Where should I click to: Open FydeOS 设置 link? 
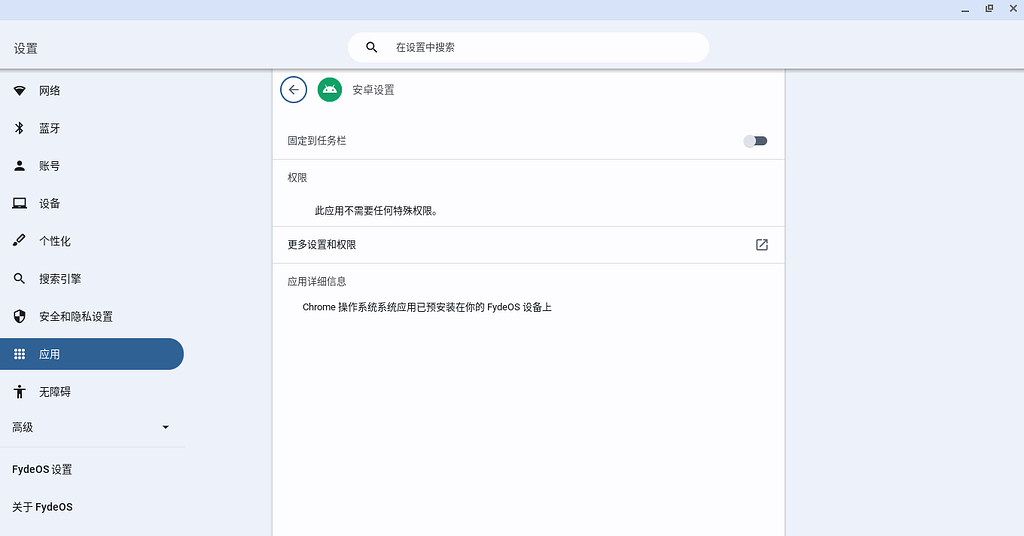(42, 470)
